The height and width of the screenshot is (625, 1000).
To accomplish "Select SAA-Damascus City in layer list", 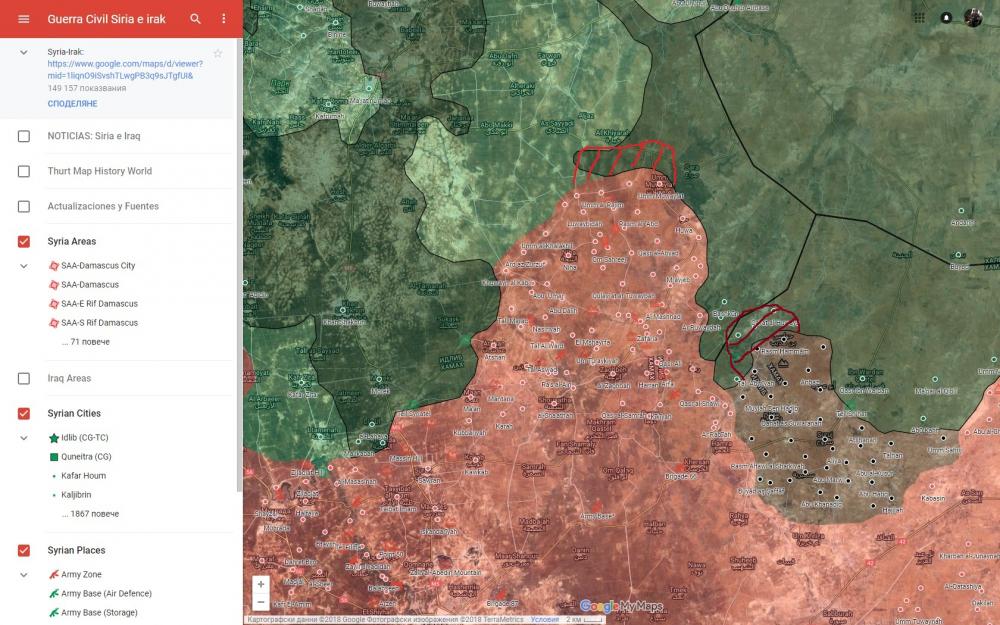I will [x=97, y=266].
